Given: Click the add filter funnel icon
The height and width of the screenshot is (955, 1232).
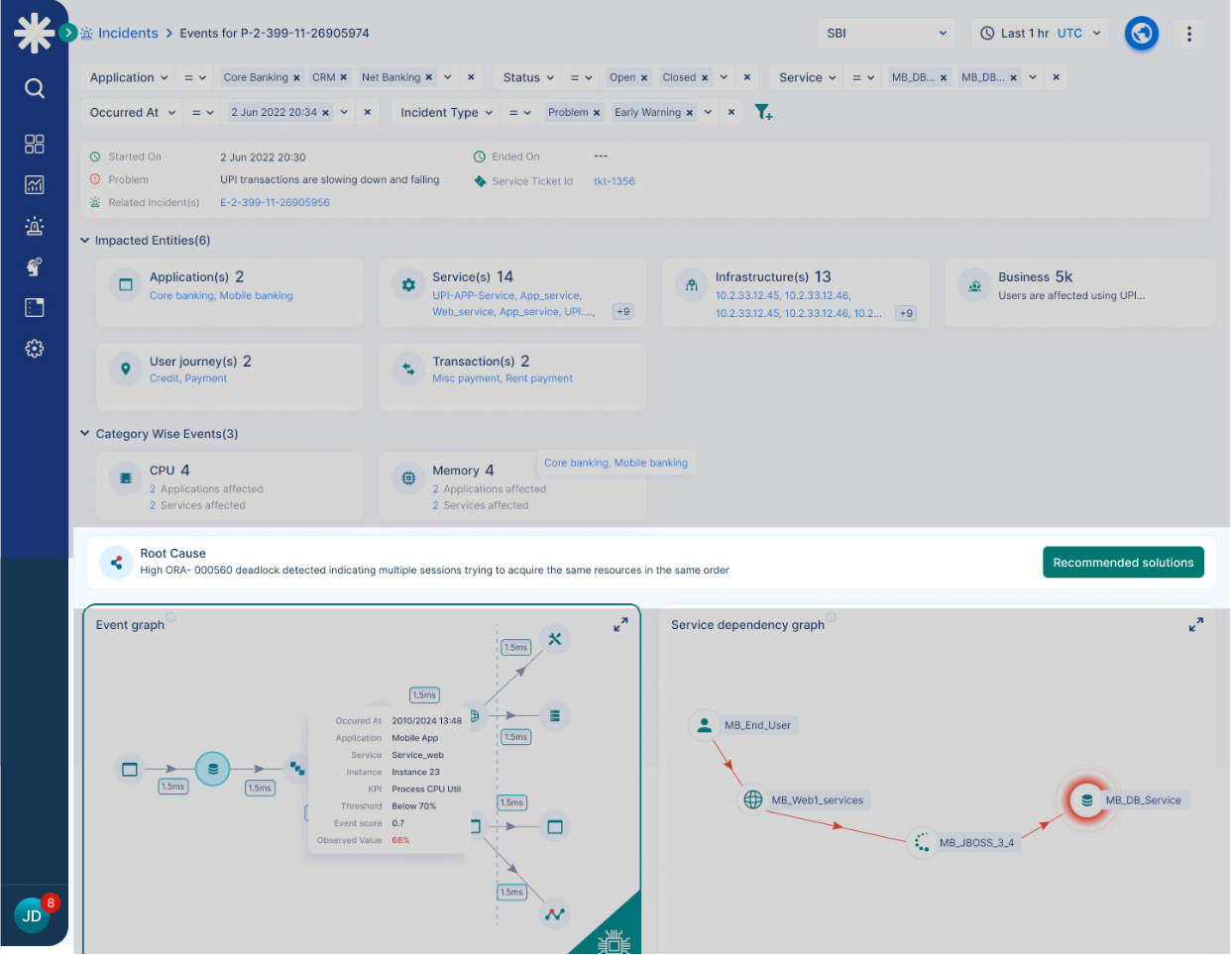Looking at the screenshot, I should pyautogui.click(x=763, y=113).
